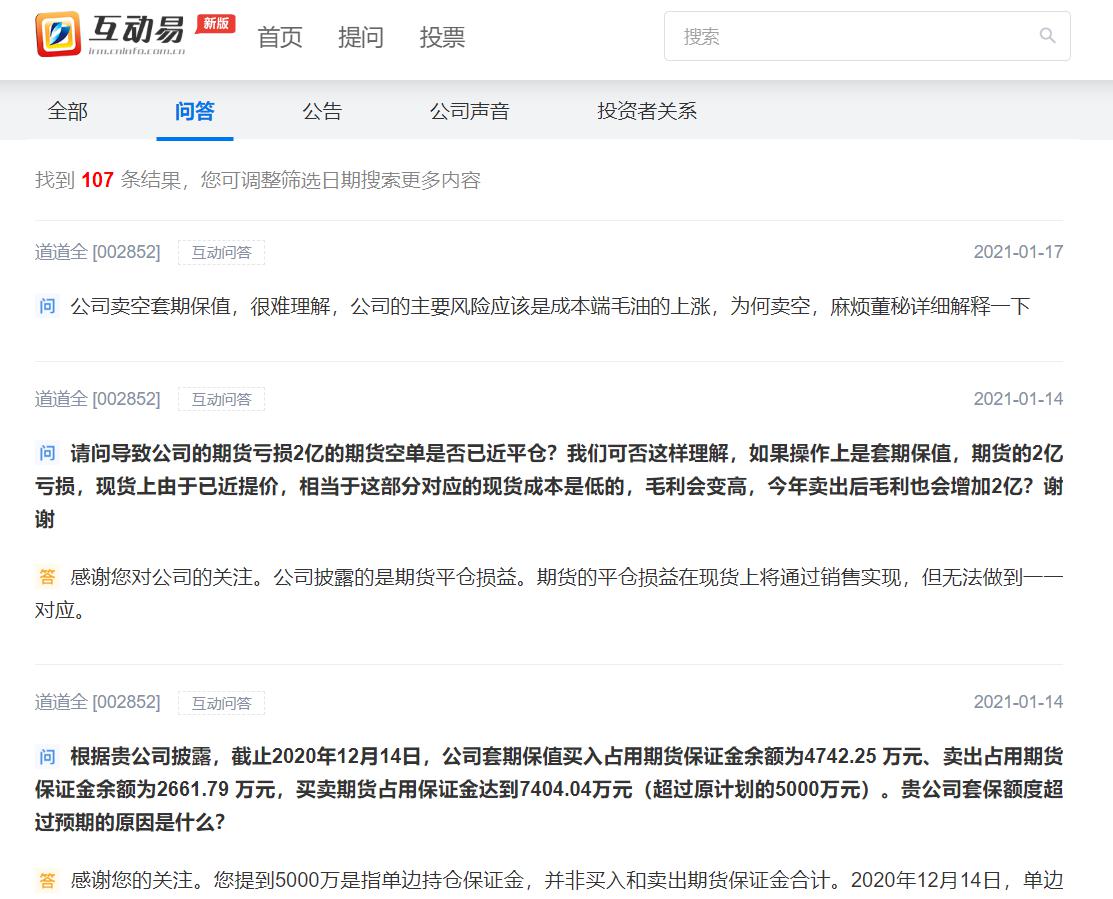This screenshot has height=899, width=1113.
Task: Open question about 套期保值买入占用期货保证金余额
Action: pos(549,790)
